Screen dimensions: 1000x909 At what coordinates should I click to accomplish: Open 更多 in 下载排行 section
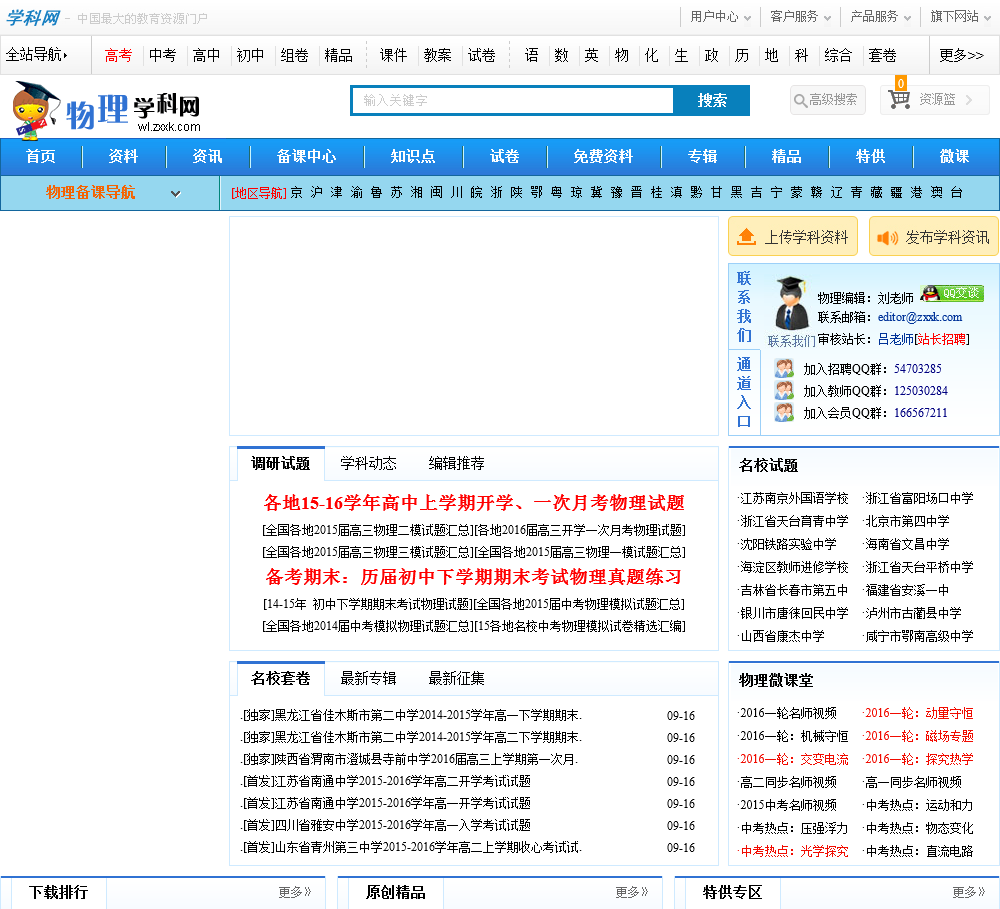[295, 892]
